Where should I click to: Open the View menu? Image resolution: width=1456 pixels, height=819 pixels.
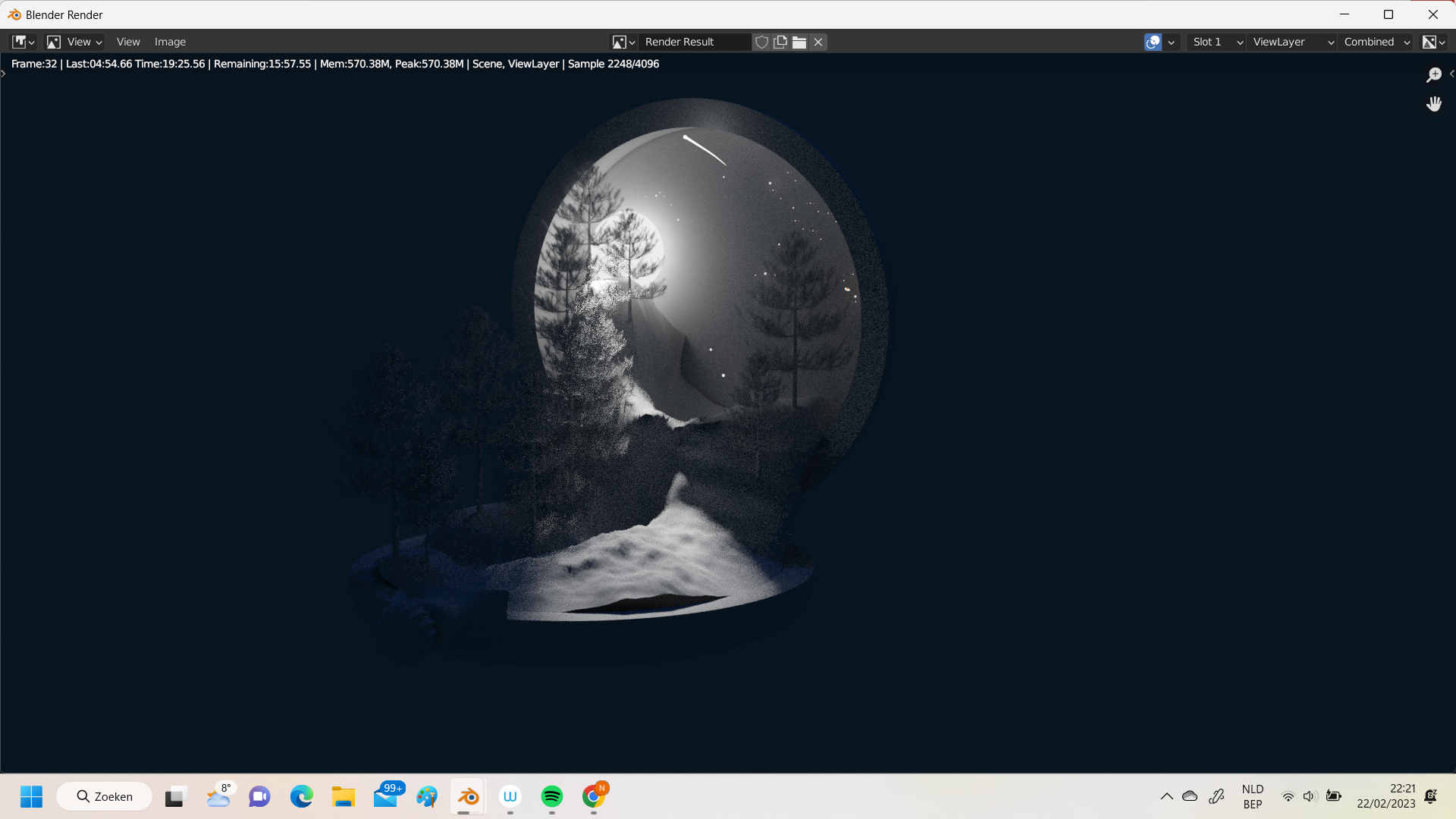click(x=128, y=42)
